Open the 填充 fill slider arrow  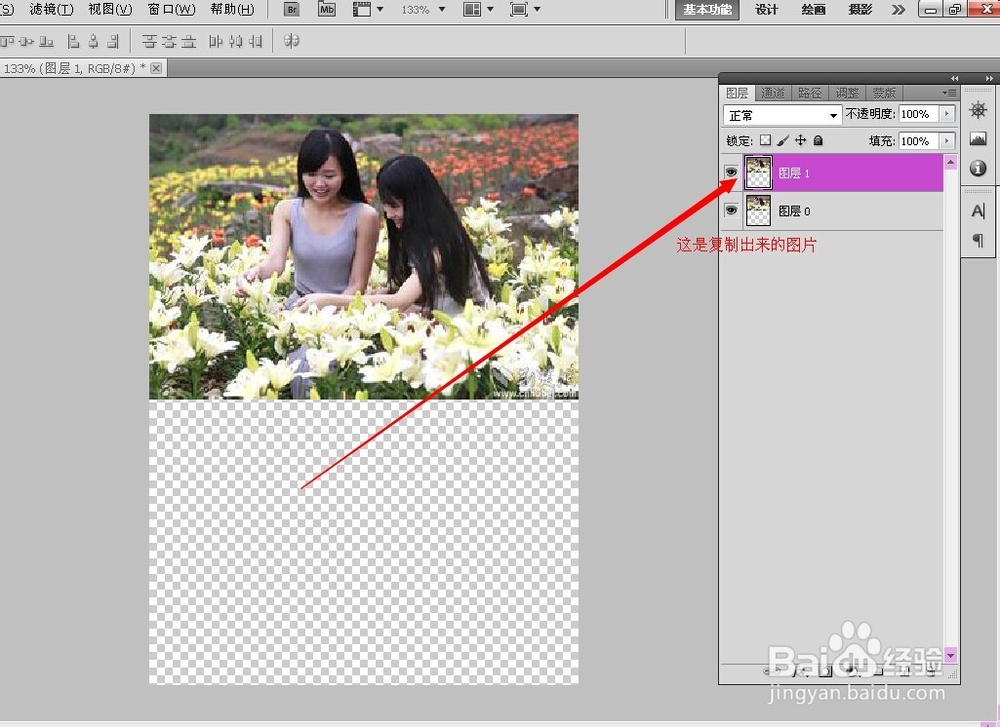click(x=947, y=140)
